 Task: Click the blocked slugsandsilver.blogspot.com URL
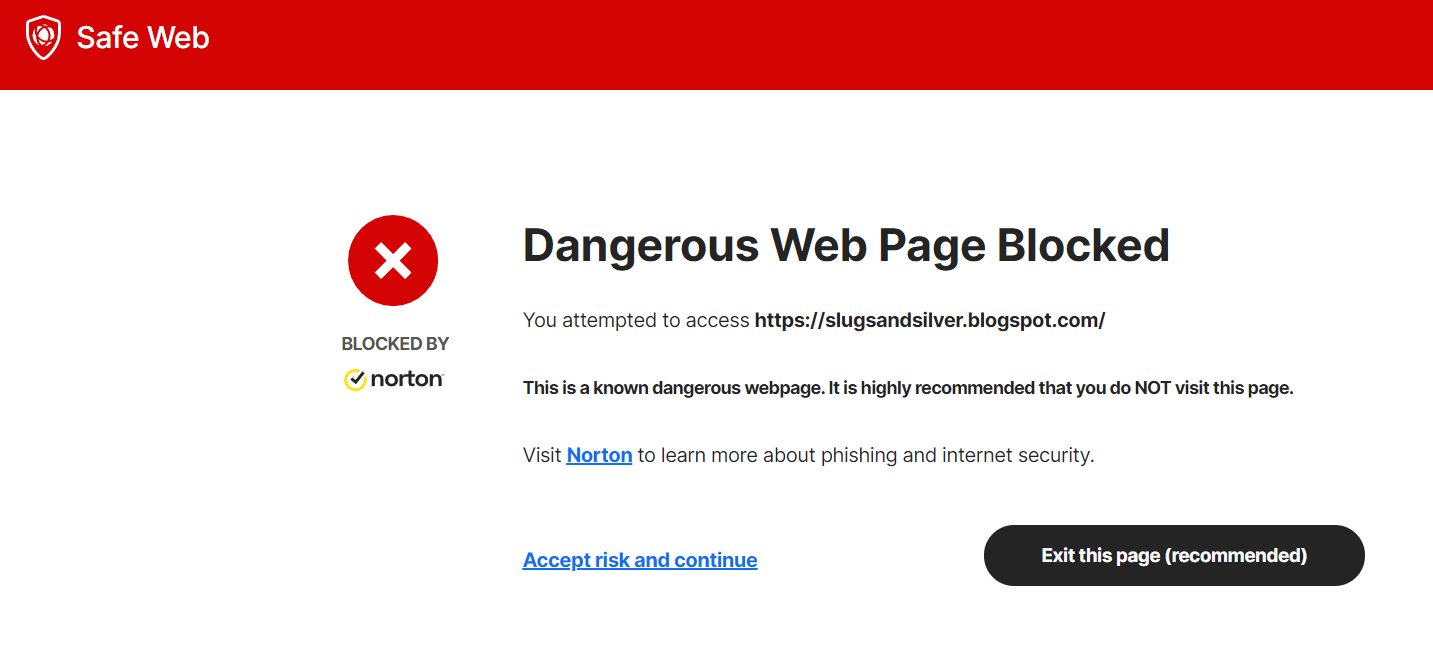point(930,321)
